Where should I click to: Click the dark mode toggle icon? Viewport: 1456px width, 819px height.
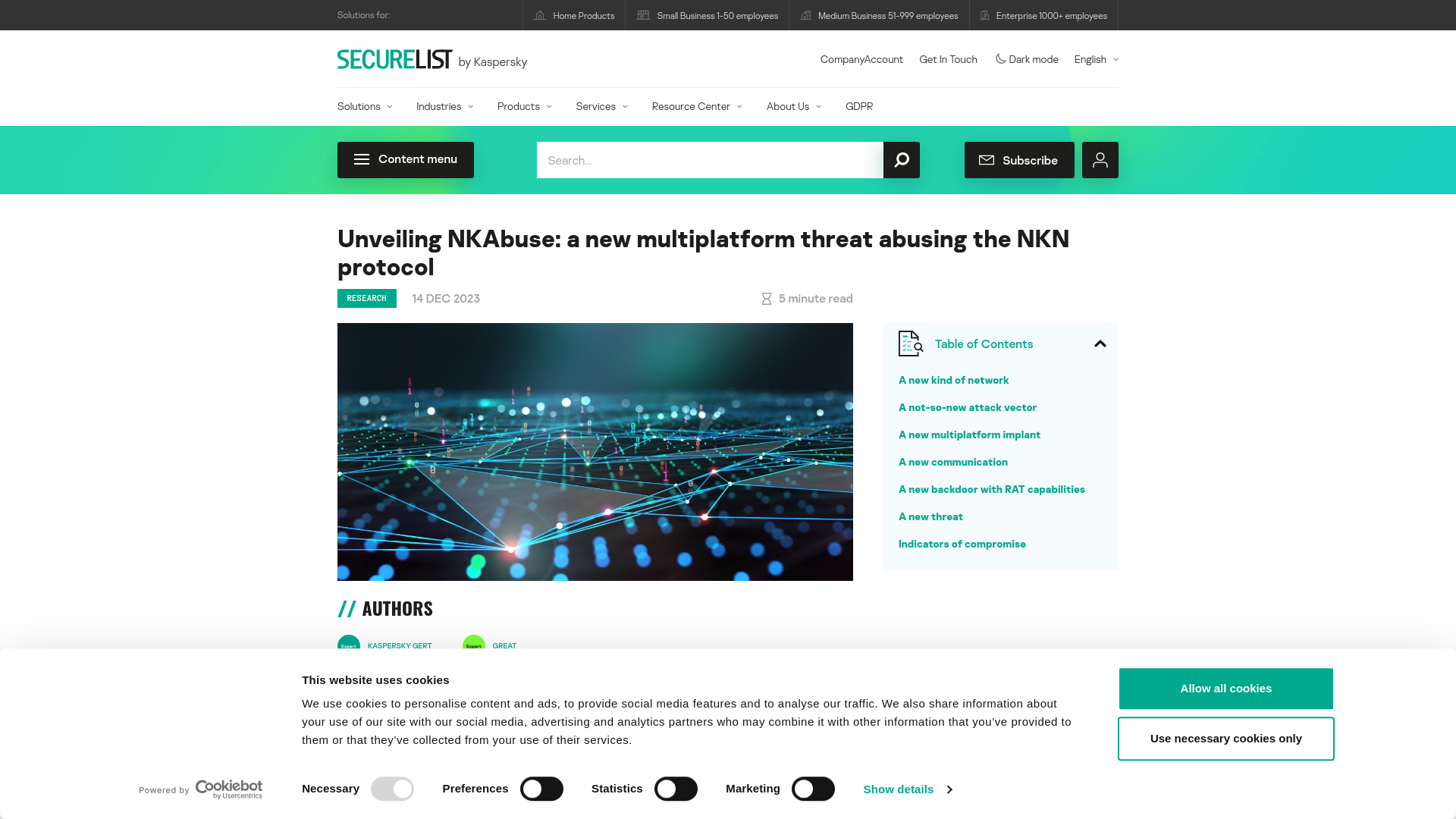coord(999,58)
